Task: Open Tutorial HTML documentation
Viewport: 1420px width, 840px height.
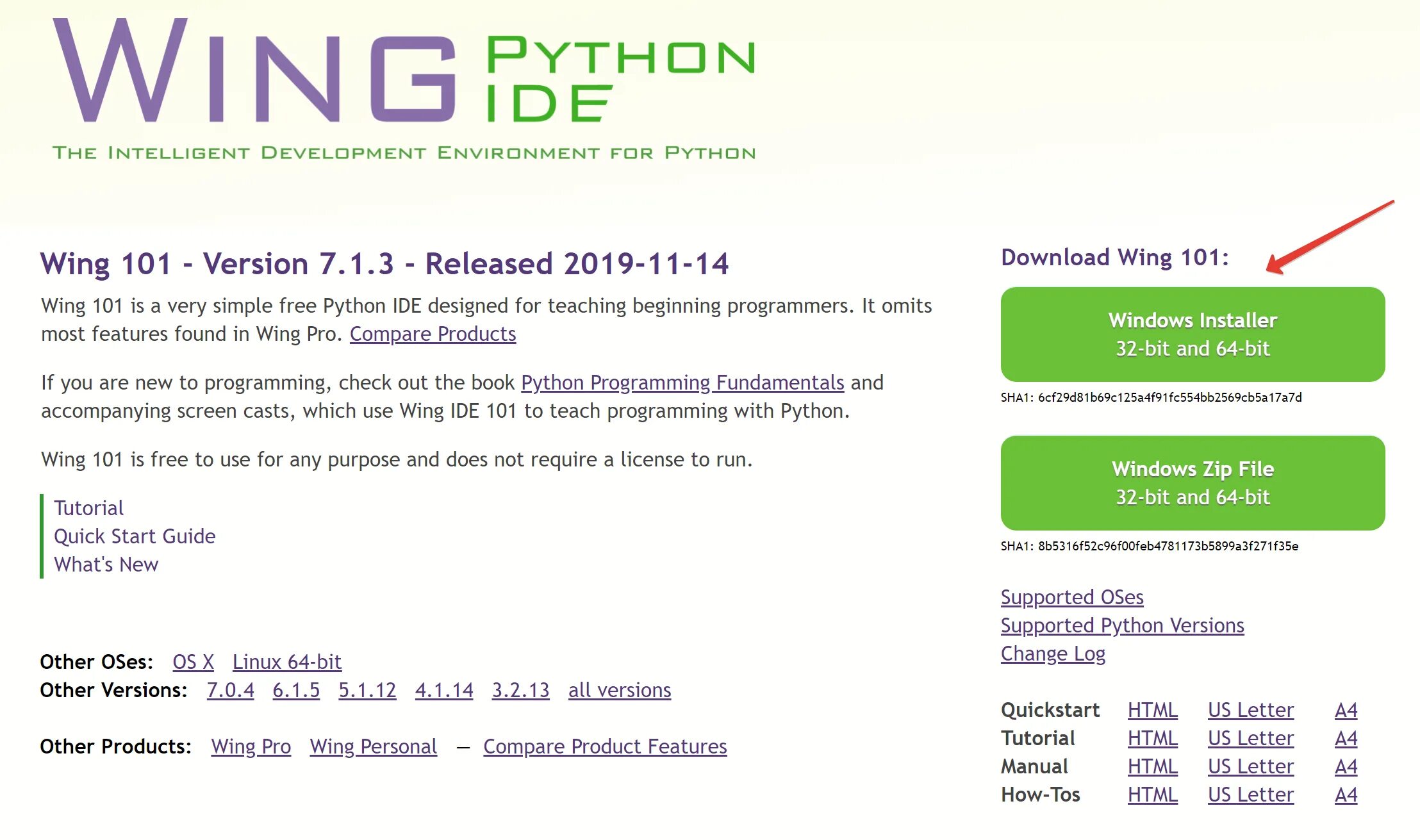Action: [1153, 738]
